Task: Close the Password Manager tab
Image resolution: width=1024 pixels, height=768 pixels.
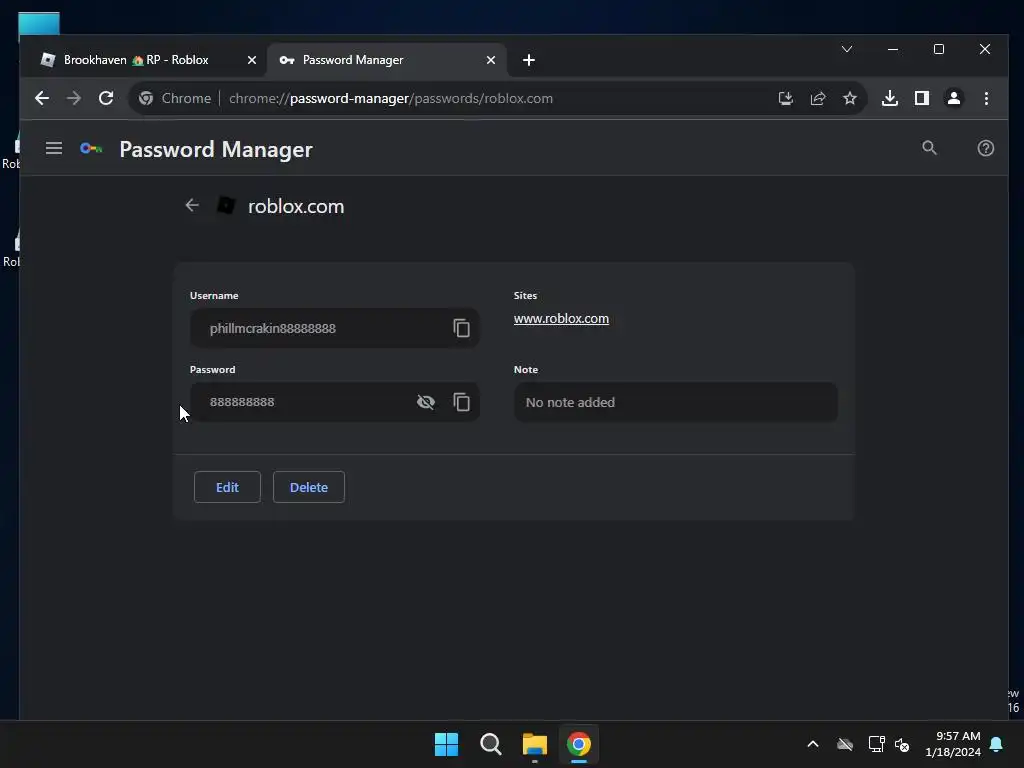Action: coord(491,60)
